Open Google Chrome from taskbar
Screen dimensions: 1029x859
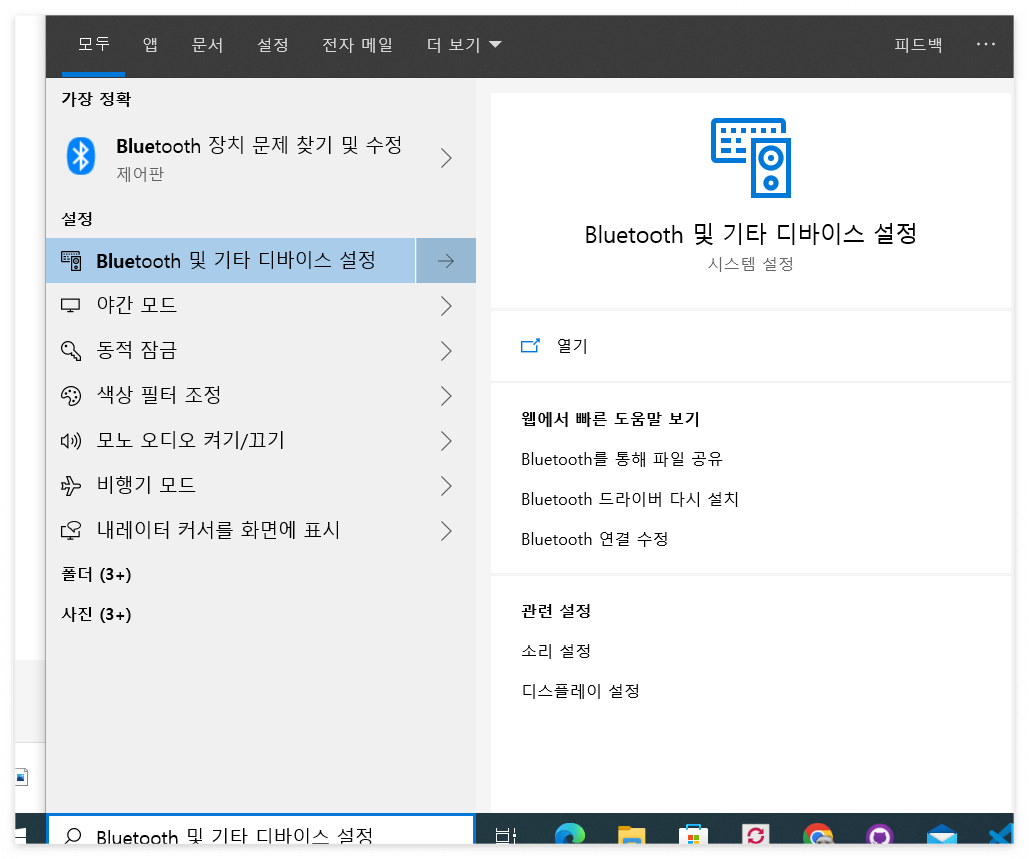818,834
